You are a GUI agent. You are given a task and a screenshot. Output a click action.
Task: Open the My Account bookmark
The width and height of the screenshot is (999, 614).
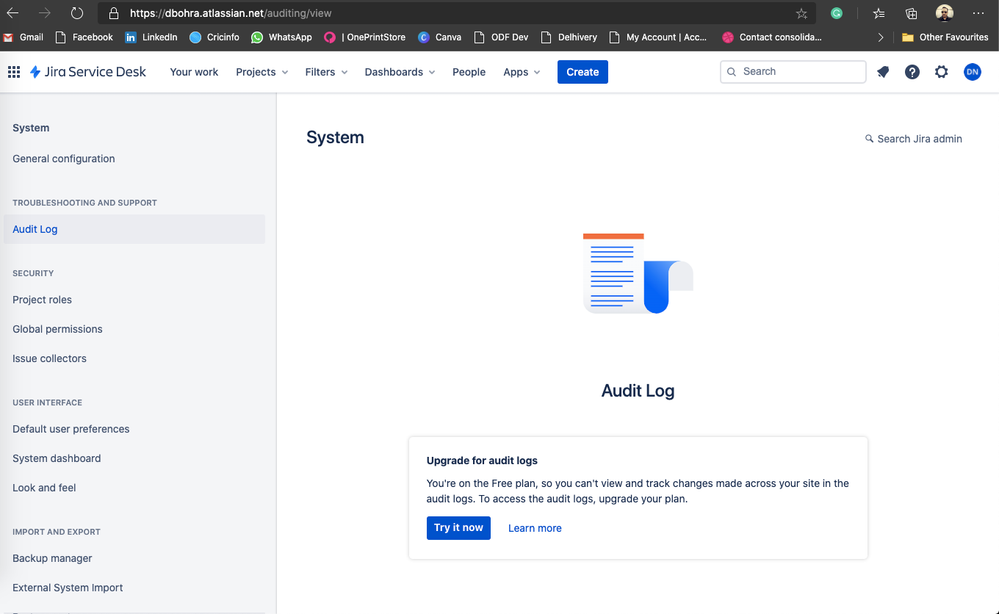point(658,37)
